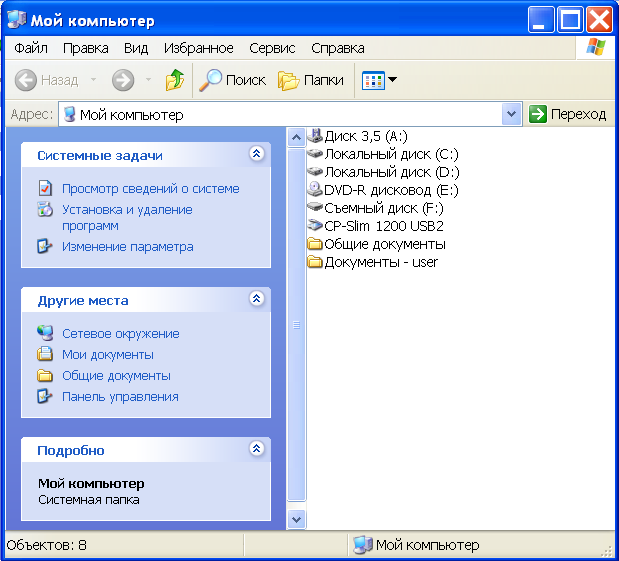Open the Сервис menu
Viewport: 619px width, 561px height.
point(272,48)
